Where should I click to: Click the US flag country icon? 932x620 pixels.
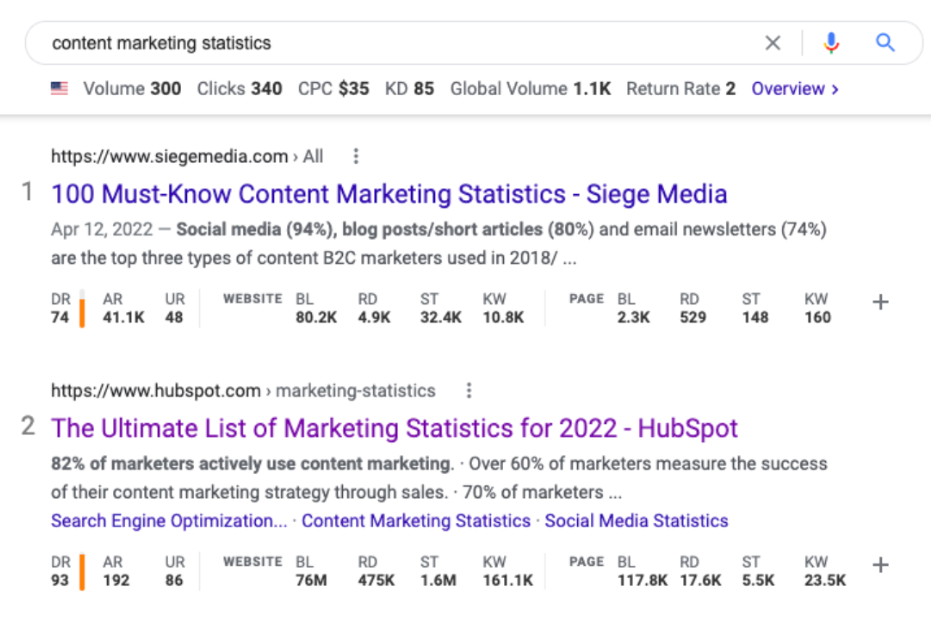(x=58, y=88)
